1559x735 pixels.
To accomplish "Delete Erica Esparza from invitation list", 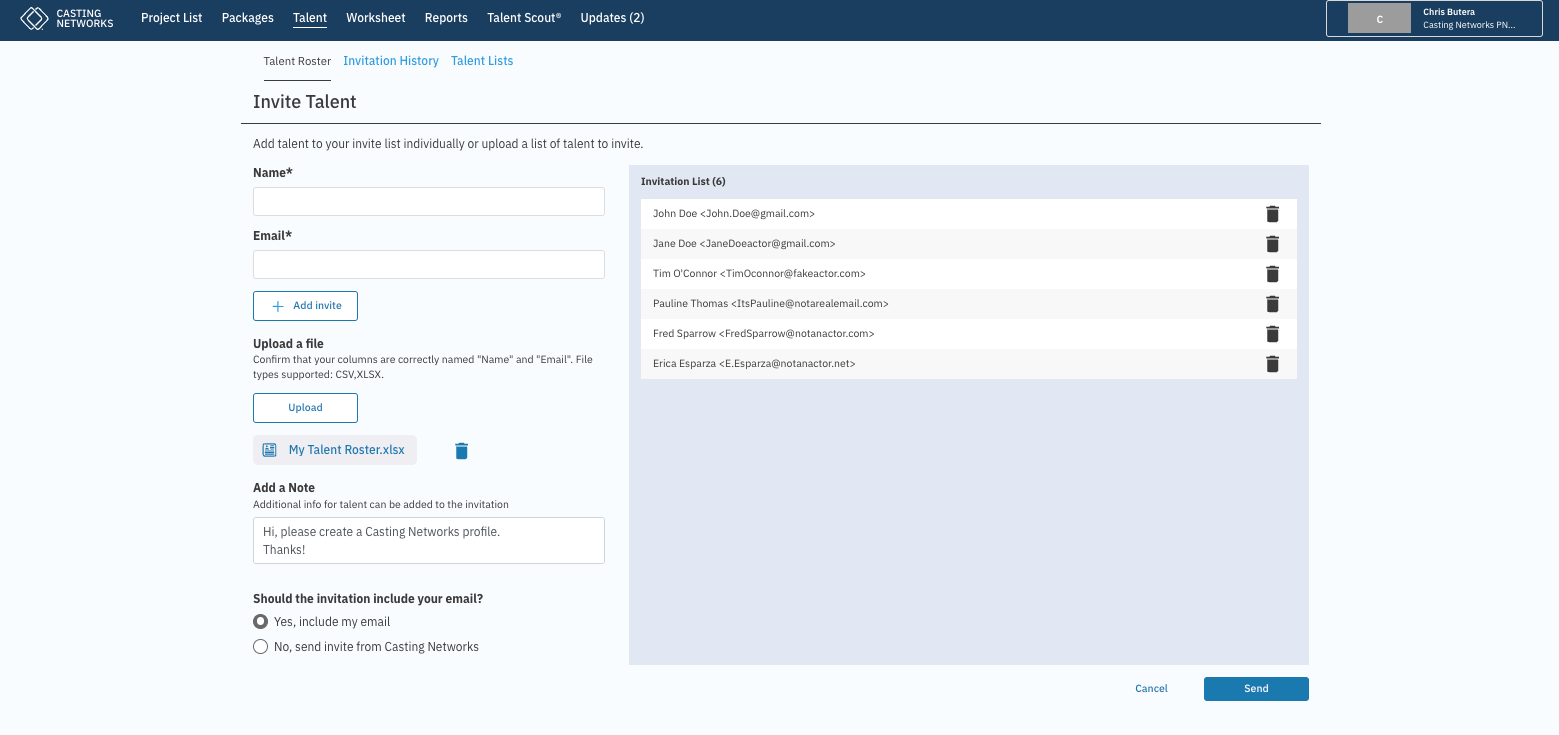I will point(1272,364).
